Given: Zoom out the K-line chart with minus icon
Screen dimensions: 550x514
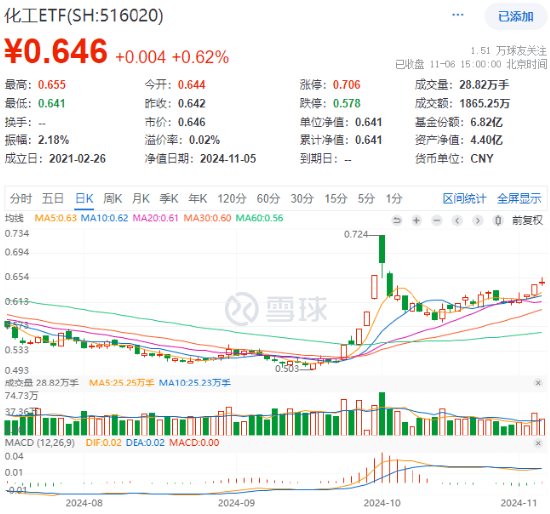Looking at the screenshot, I should tap(437, 220).
